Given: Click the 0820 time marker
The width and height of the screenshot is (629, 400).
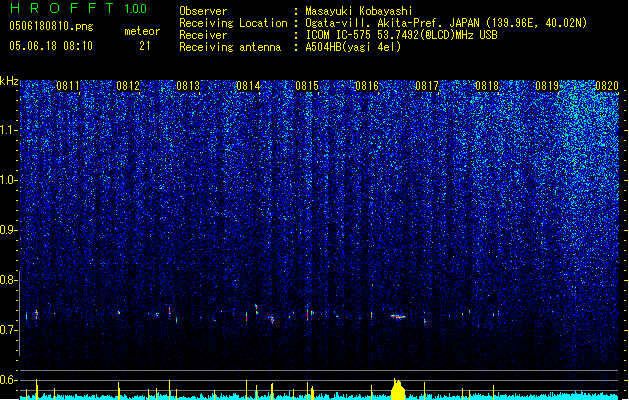Looking at the screenshot, I should tap(607, 86).
